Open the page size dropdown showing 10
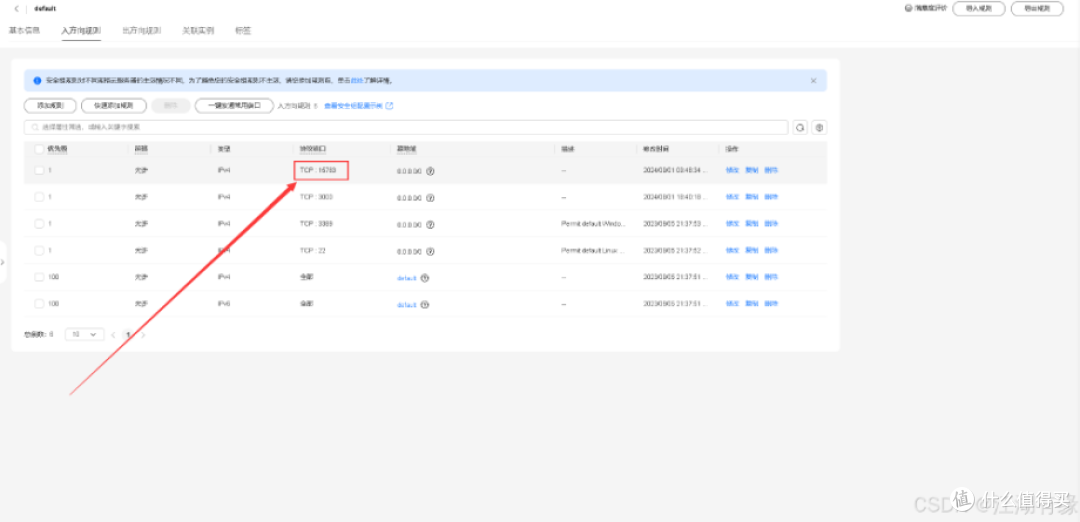The image size is (1080, 522). pos(84,334)
